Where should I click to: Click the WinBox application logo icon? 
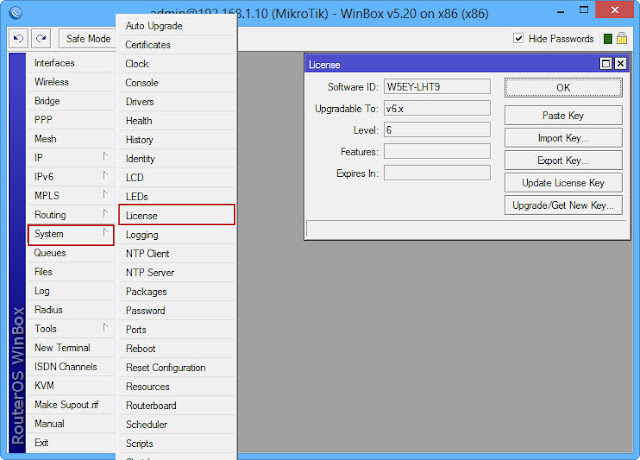coord(16,13)
